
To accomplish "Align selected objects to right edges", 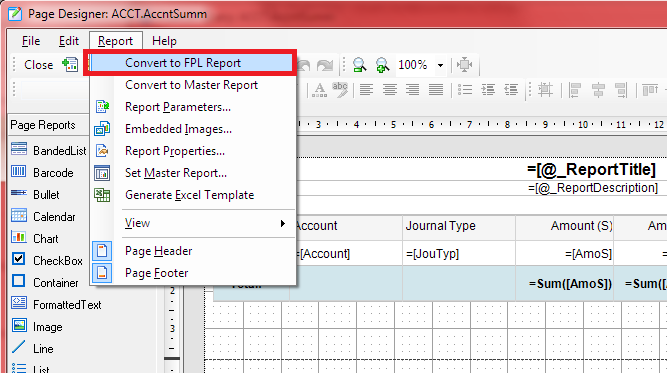I will point(621,90).
